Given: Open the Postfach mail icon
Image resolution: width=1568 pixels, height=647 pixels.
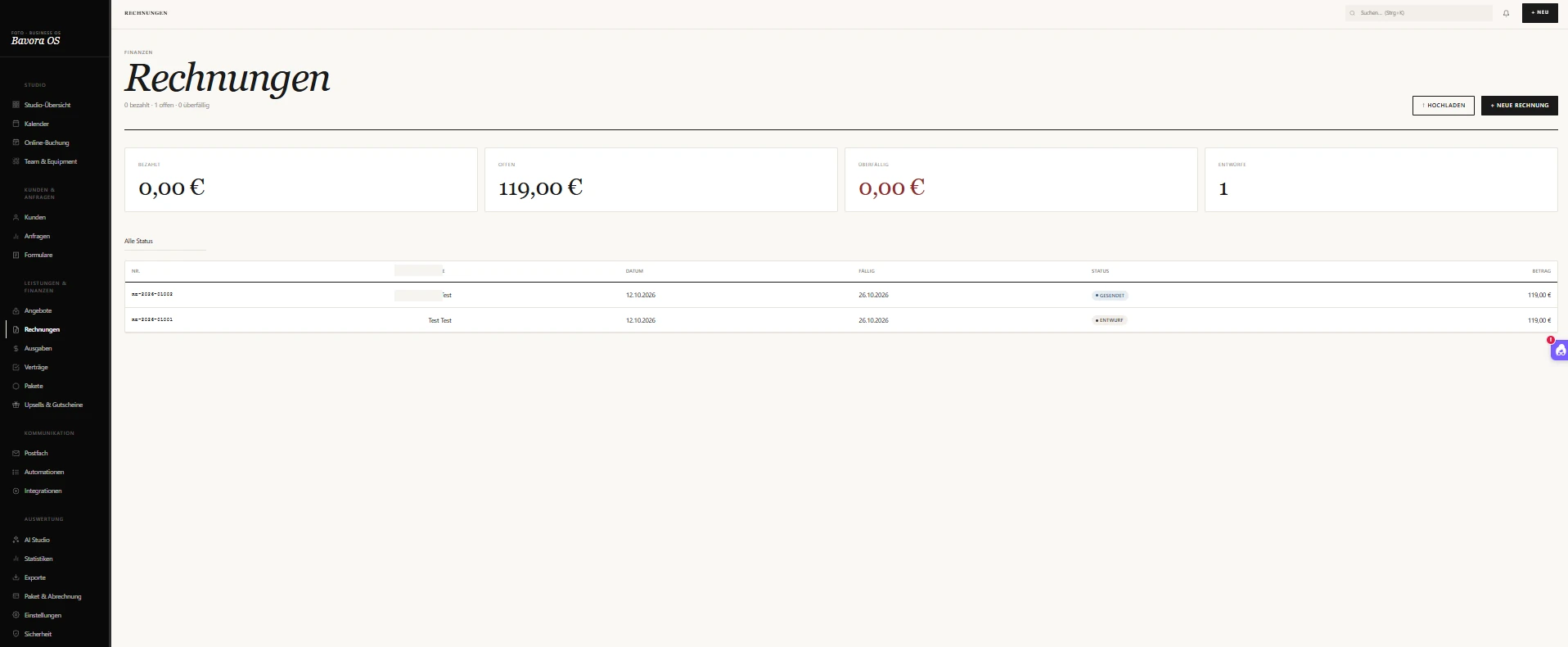Looking at the screenshot, I should pos(16,453).
